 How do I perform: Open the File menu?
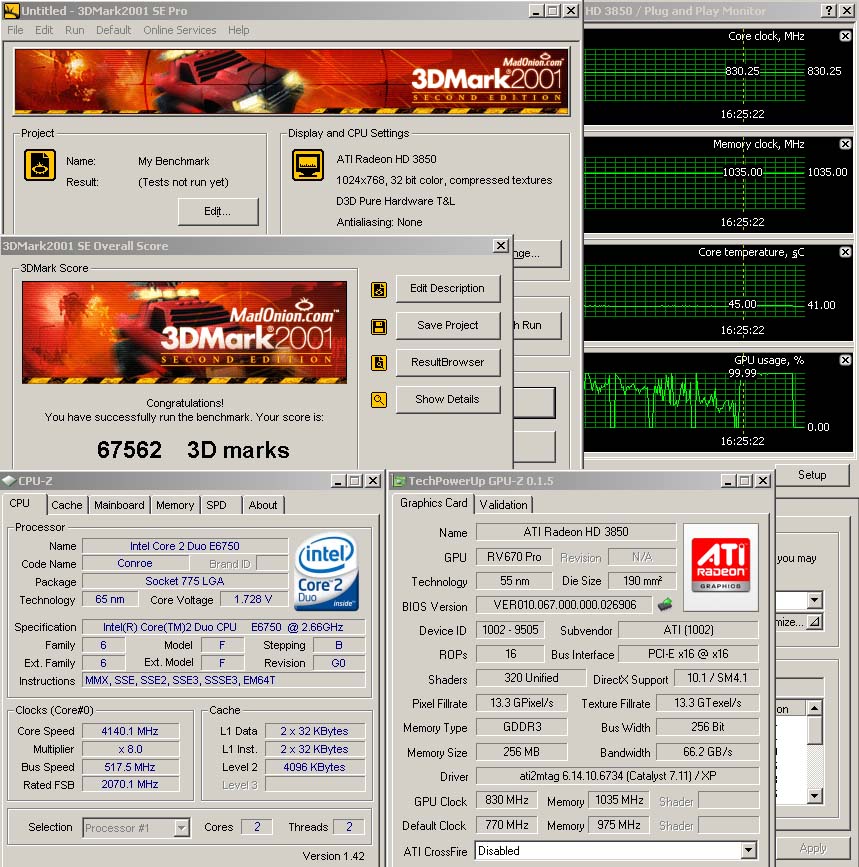[15, 30]
